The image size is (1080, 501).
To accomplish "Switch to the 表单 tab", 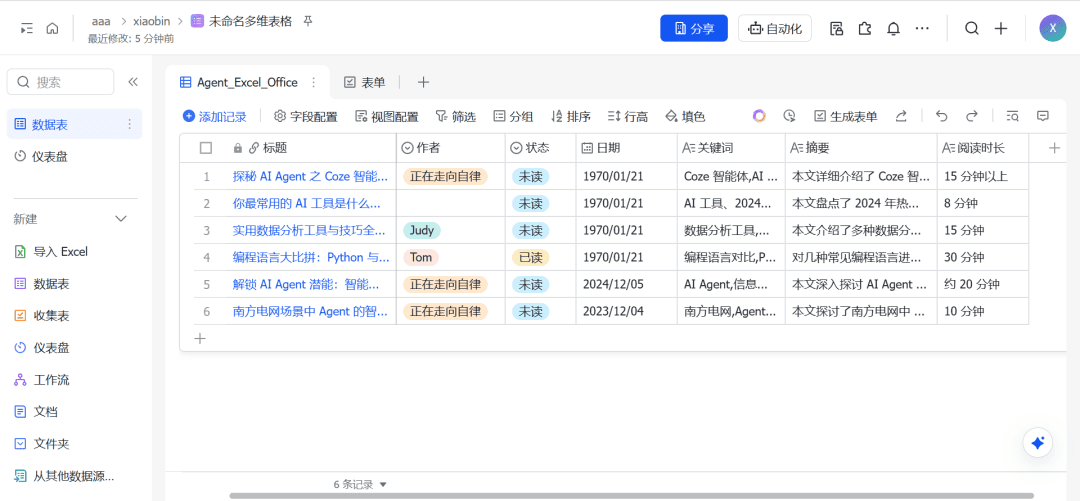I will (364, 83).
